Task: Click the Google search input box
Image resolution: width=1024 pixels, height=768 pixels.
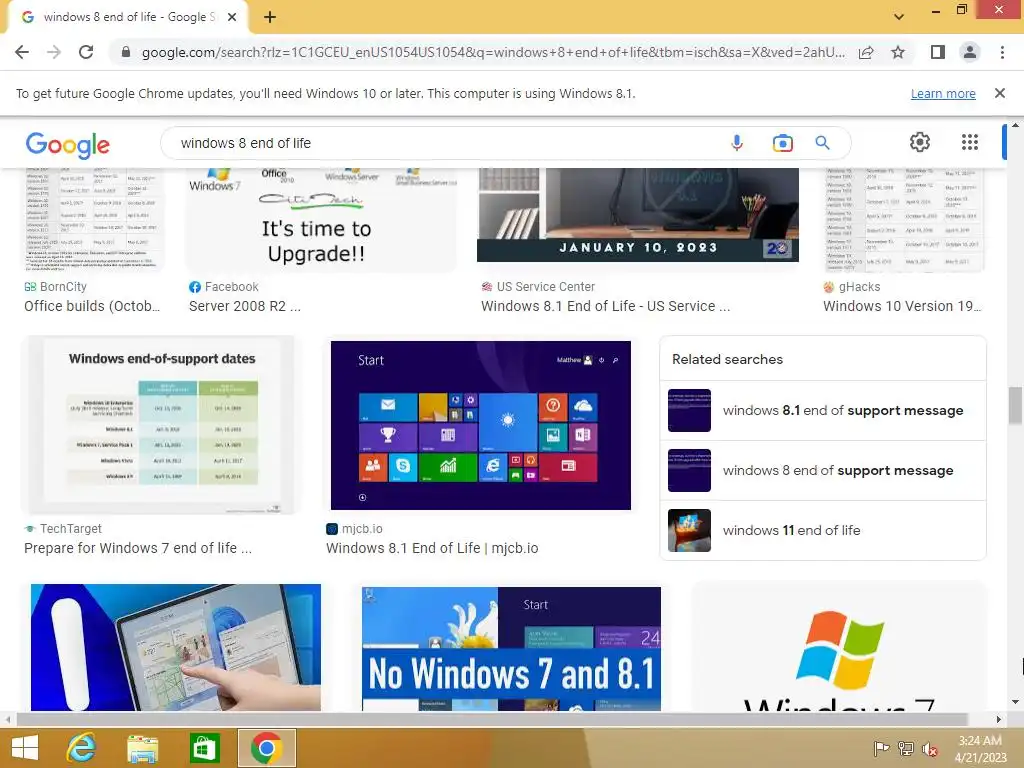Action: tap(444, 143)
